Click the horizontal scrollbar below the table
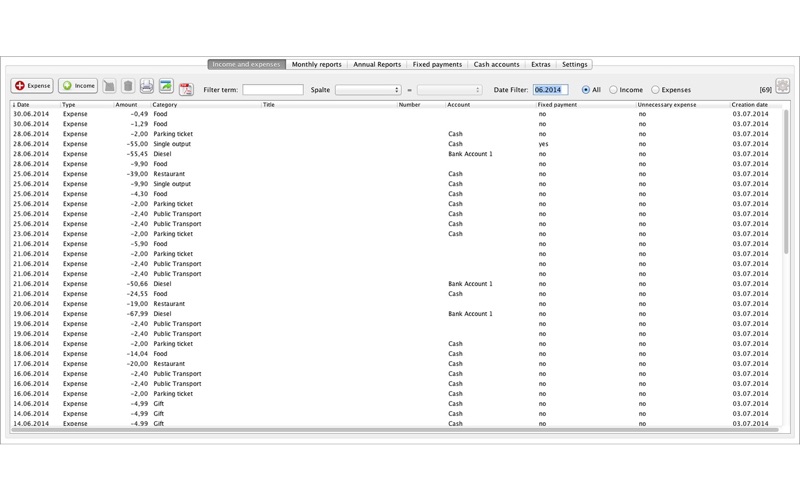This screenshot has width=800, height=500. point(394,430)
